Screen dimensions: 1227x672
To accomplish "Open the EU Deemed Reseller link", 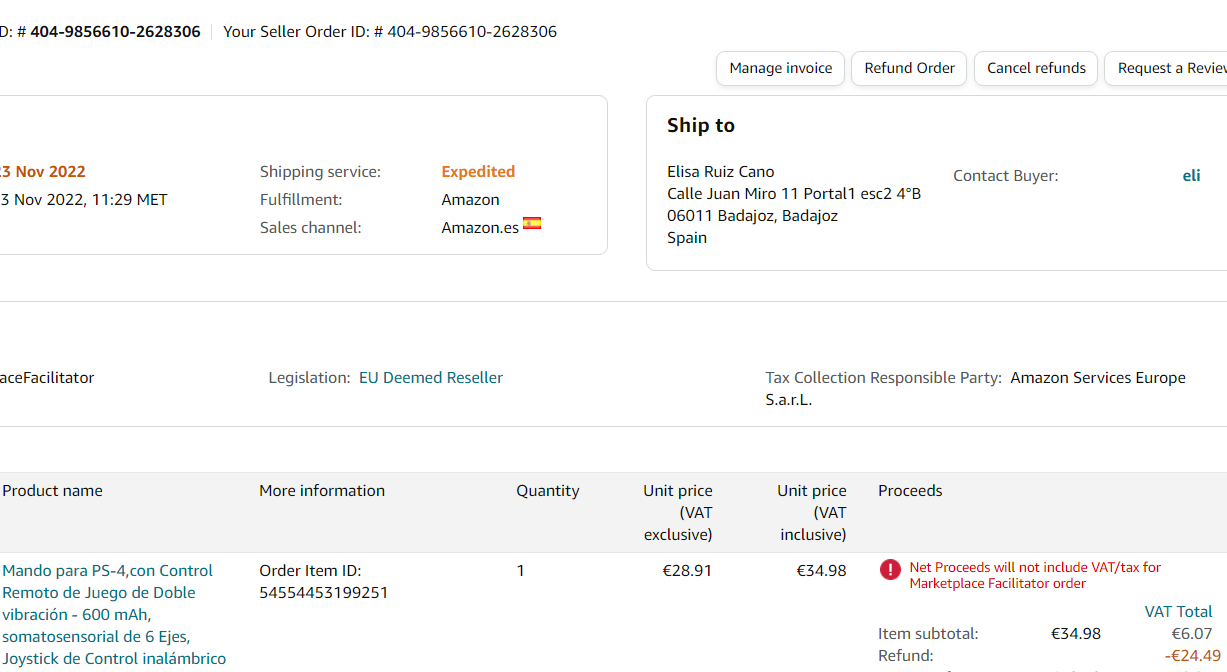I will [431, 378].
